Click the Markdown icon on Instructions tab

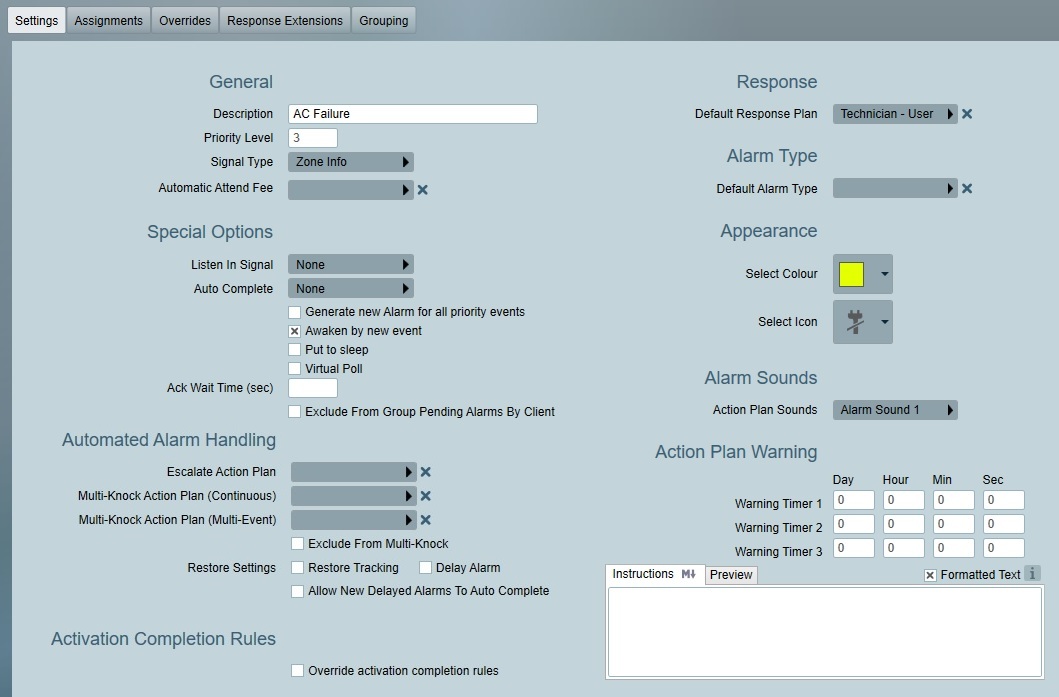click(x=688, y=574)
